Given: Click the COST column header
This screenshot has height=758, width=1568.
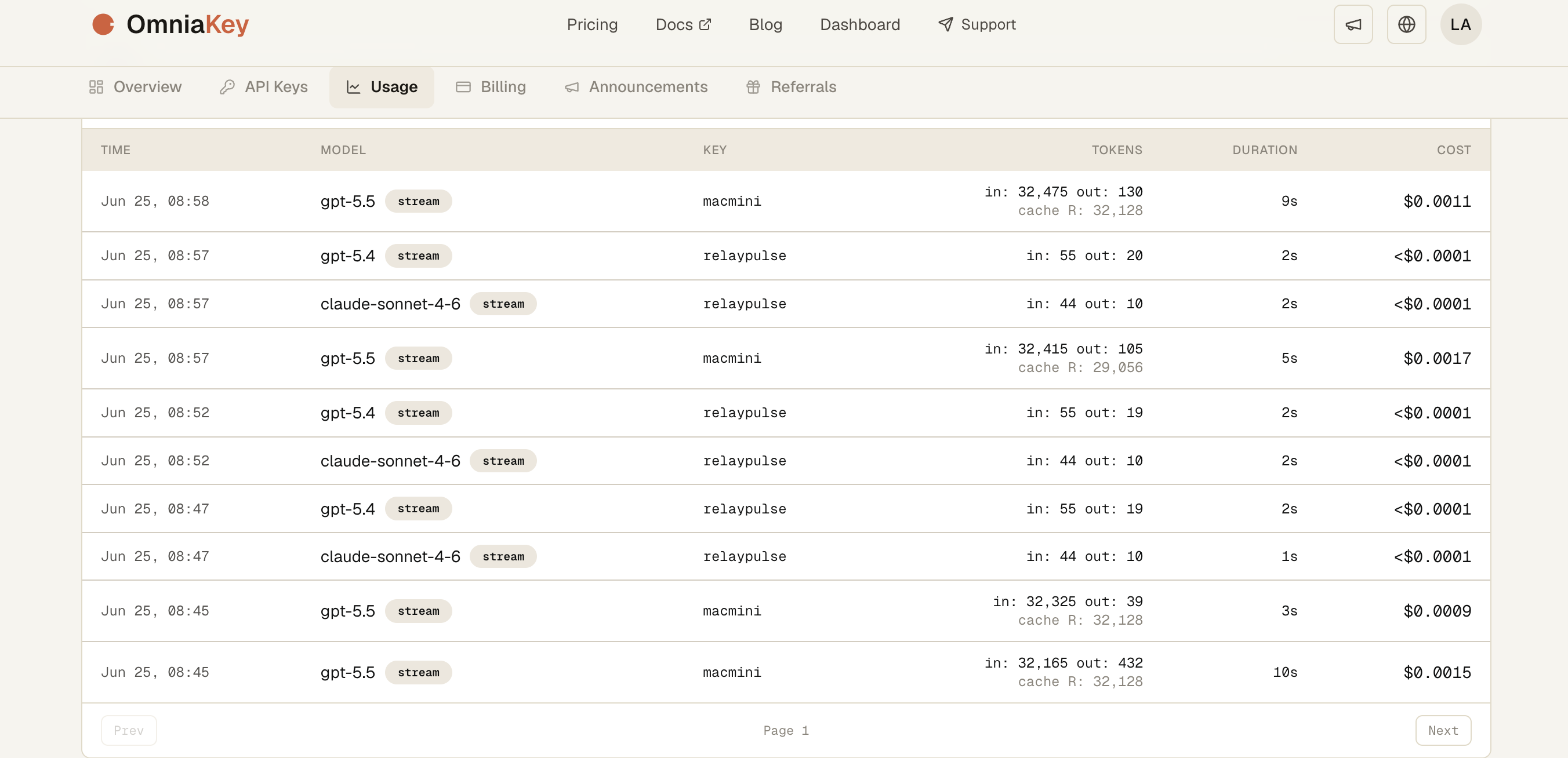Looking at the screenshot, I should tap(1454, 150).
